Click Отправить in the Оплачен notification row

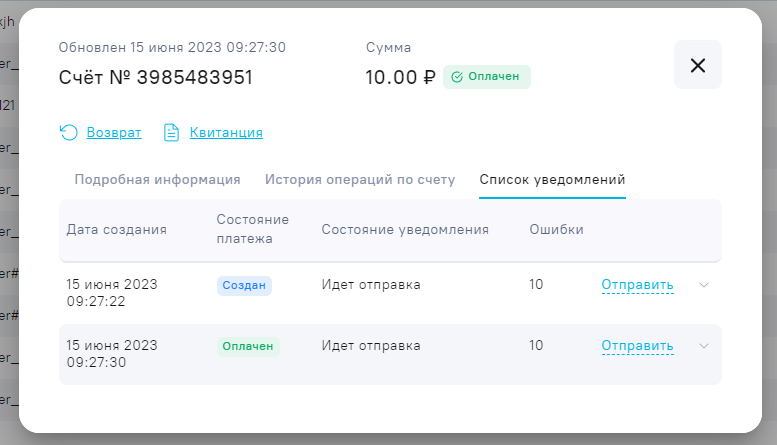[637, 346]
